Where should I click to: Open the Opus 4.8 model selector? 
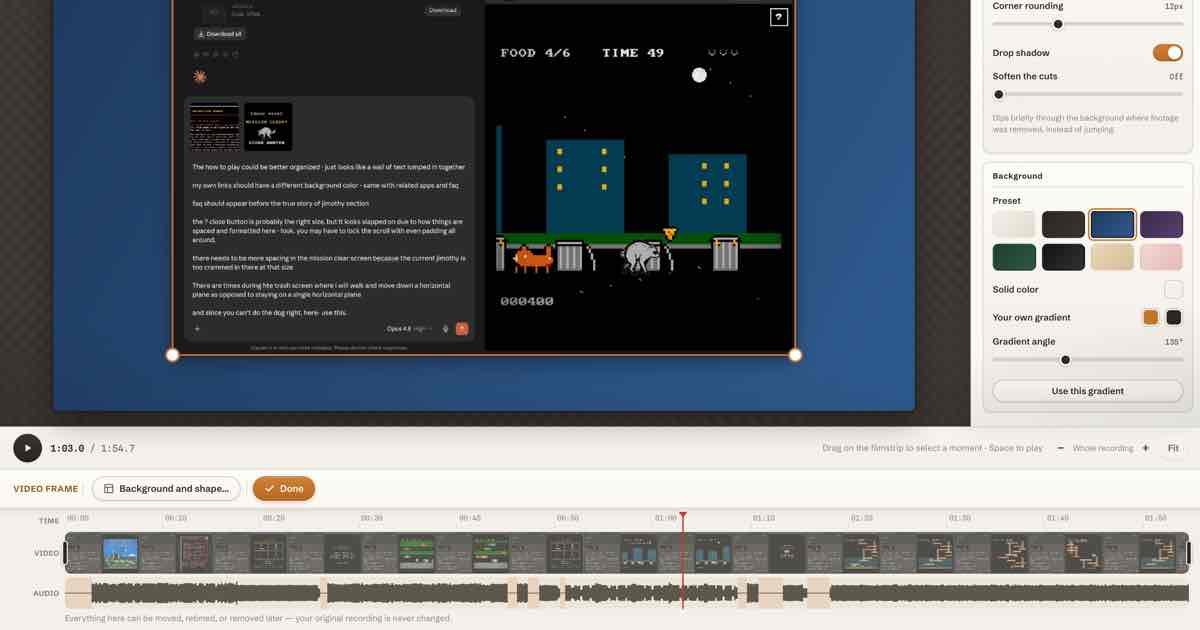point(411,329)
